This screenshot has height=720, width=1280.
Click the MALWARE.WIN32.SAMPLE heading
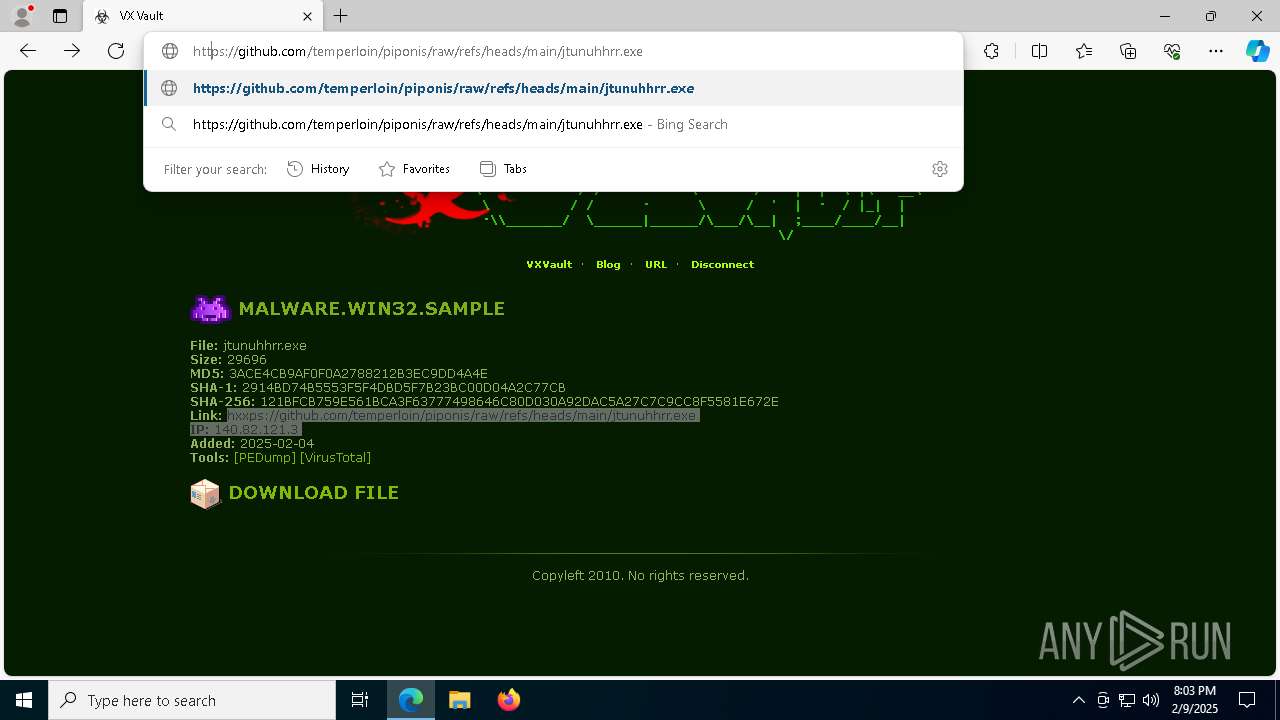tap(371, 309)
